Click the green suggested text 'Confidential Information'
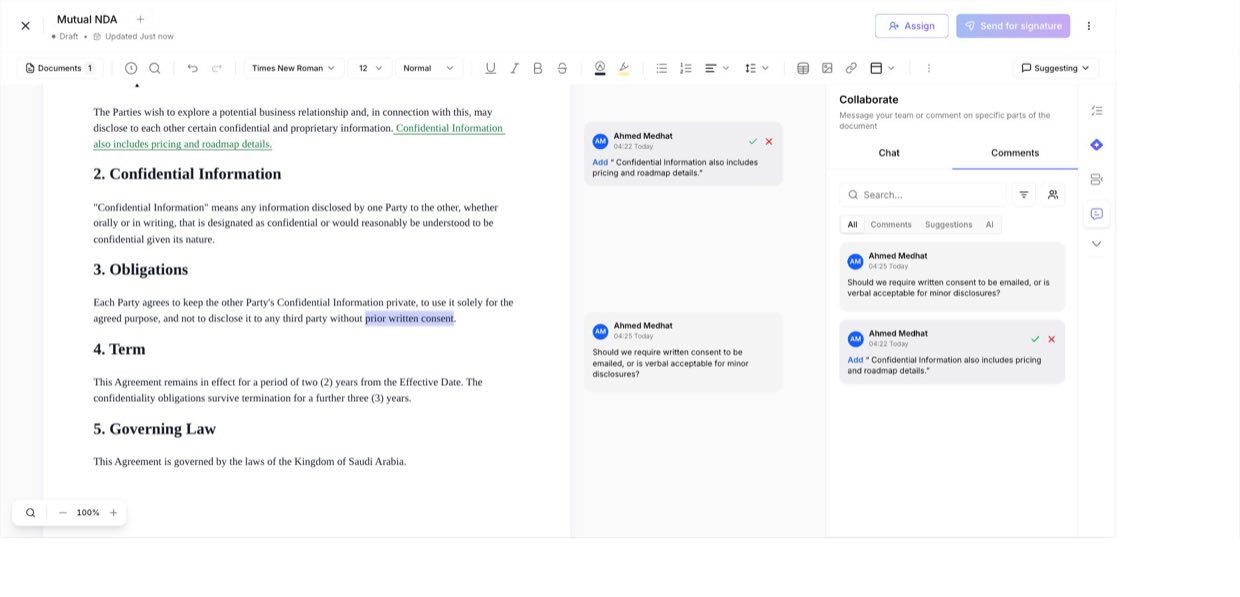 449,128
